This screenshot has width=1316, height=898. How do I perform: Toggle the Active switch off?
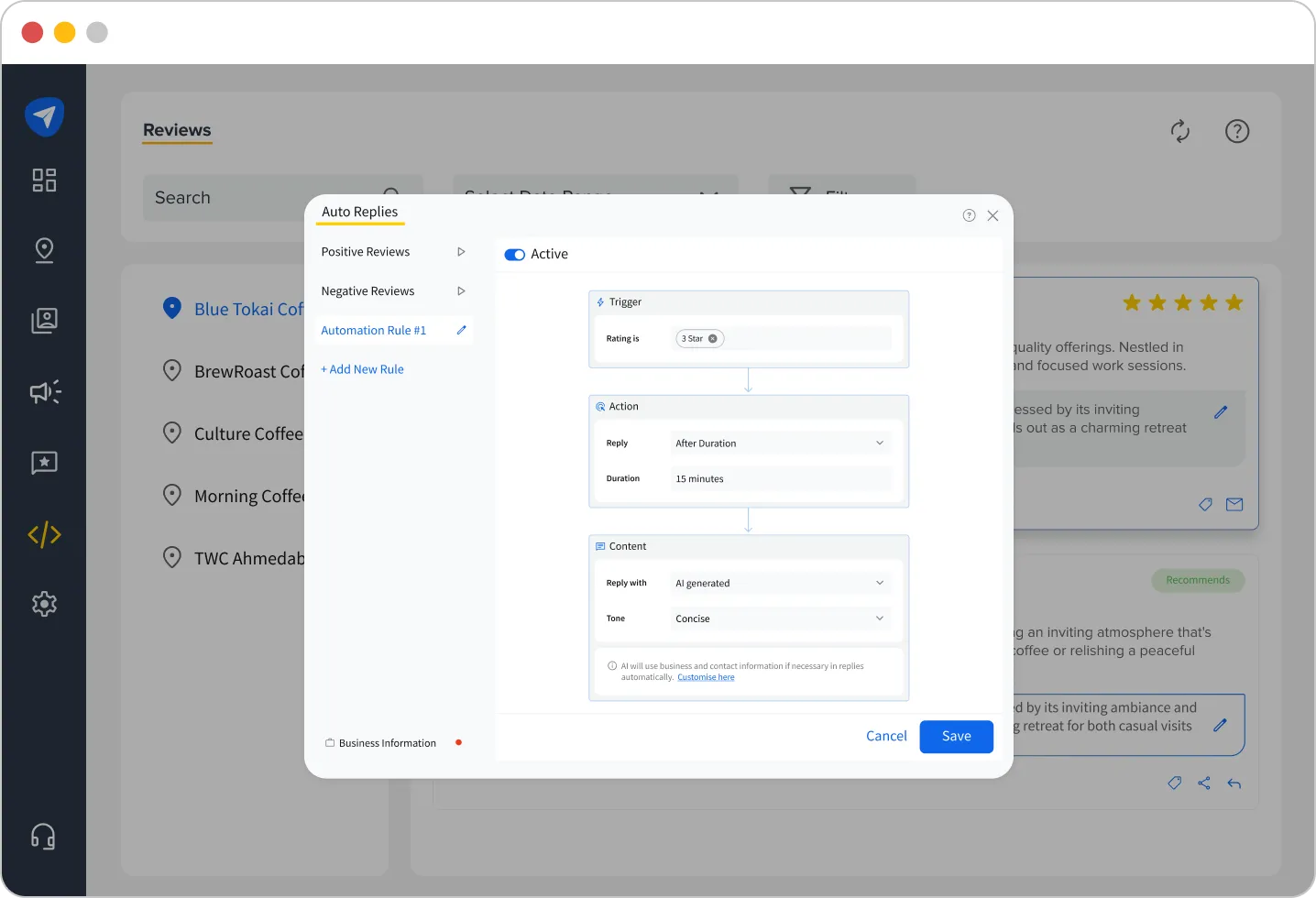[x=514, y=255]
